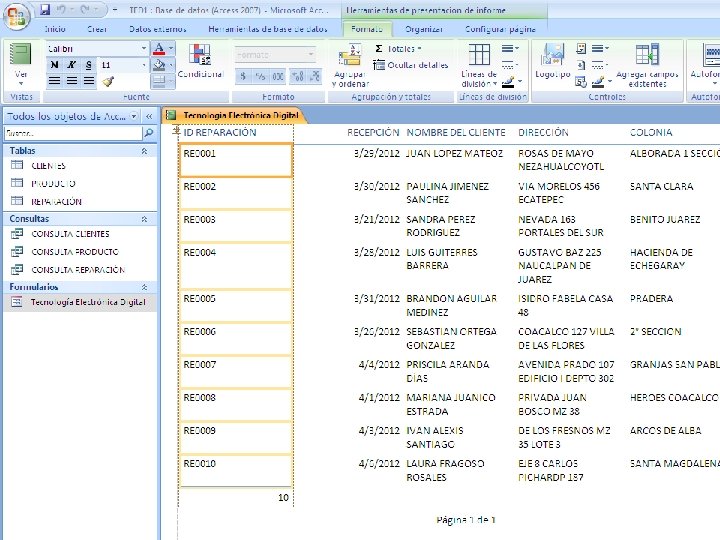Image resolution: width=720 pixels, height=540 pixels.
Task: Collapse the Consultas group
Action: click(144, 219)
